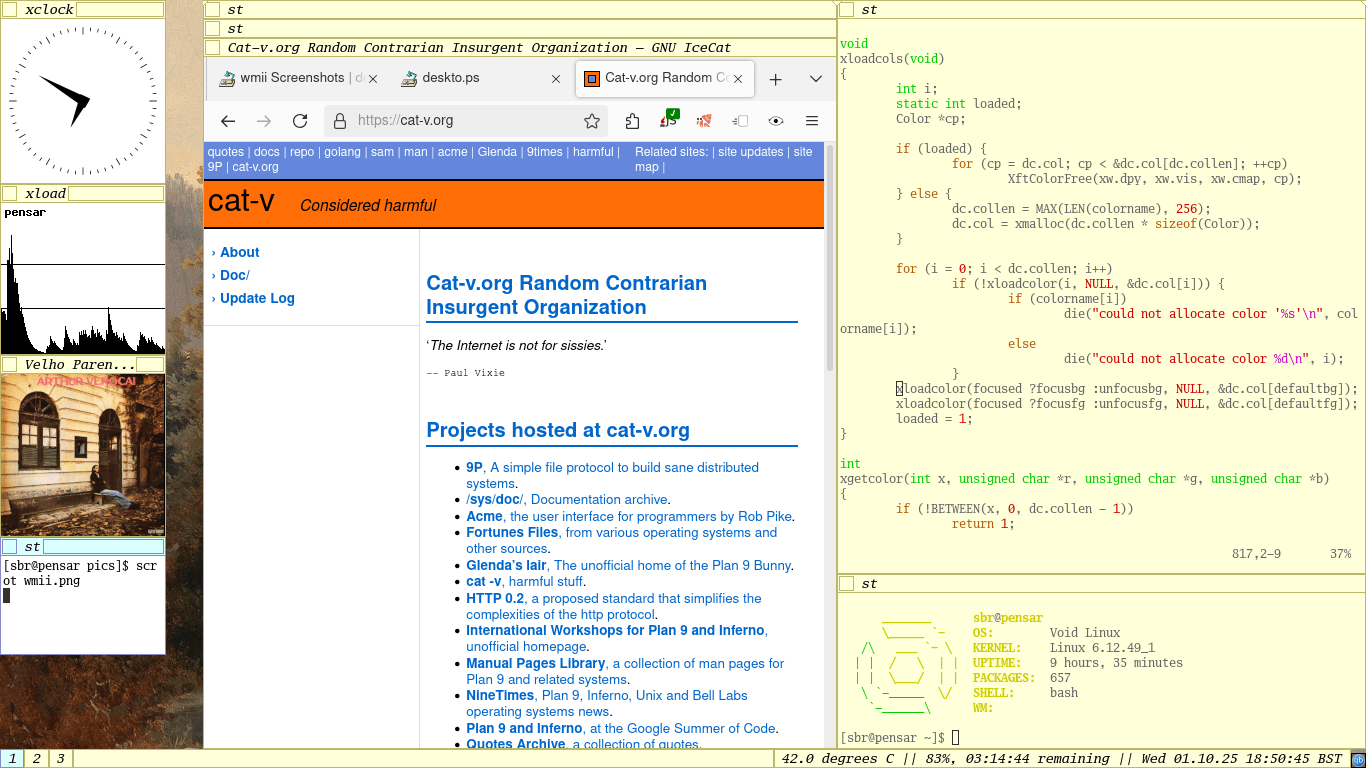
Task: Expand the list-all-tabs chevron
Action: click(816, 79)
